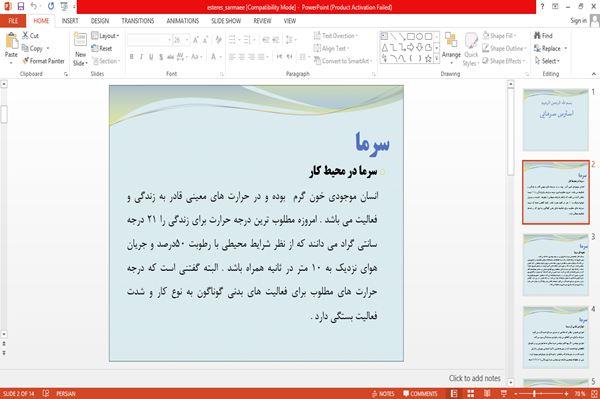Increase font size with the large A icon
Viewport: 600px width, 399px height.
(196, 40)
